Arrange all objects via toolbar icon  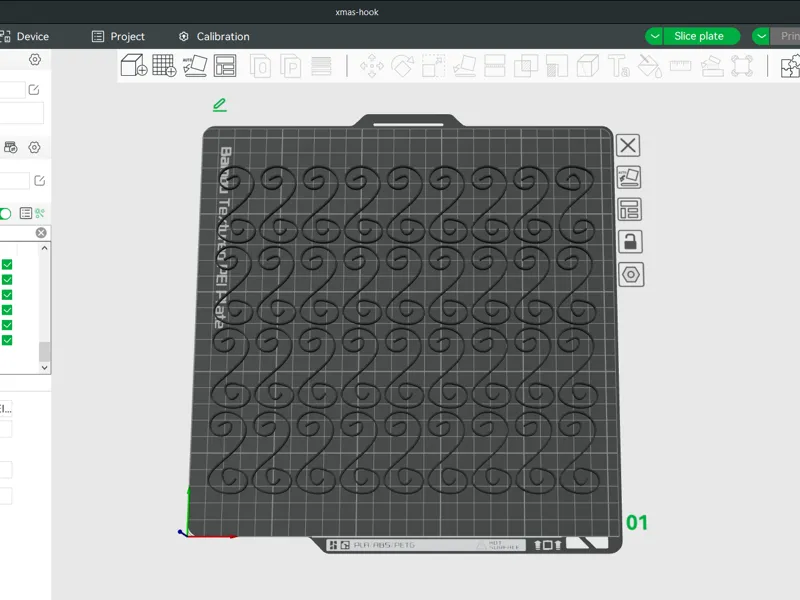pyautogui.click(x=225, y=66)
